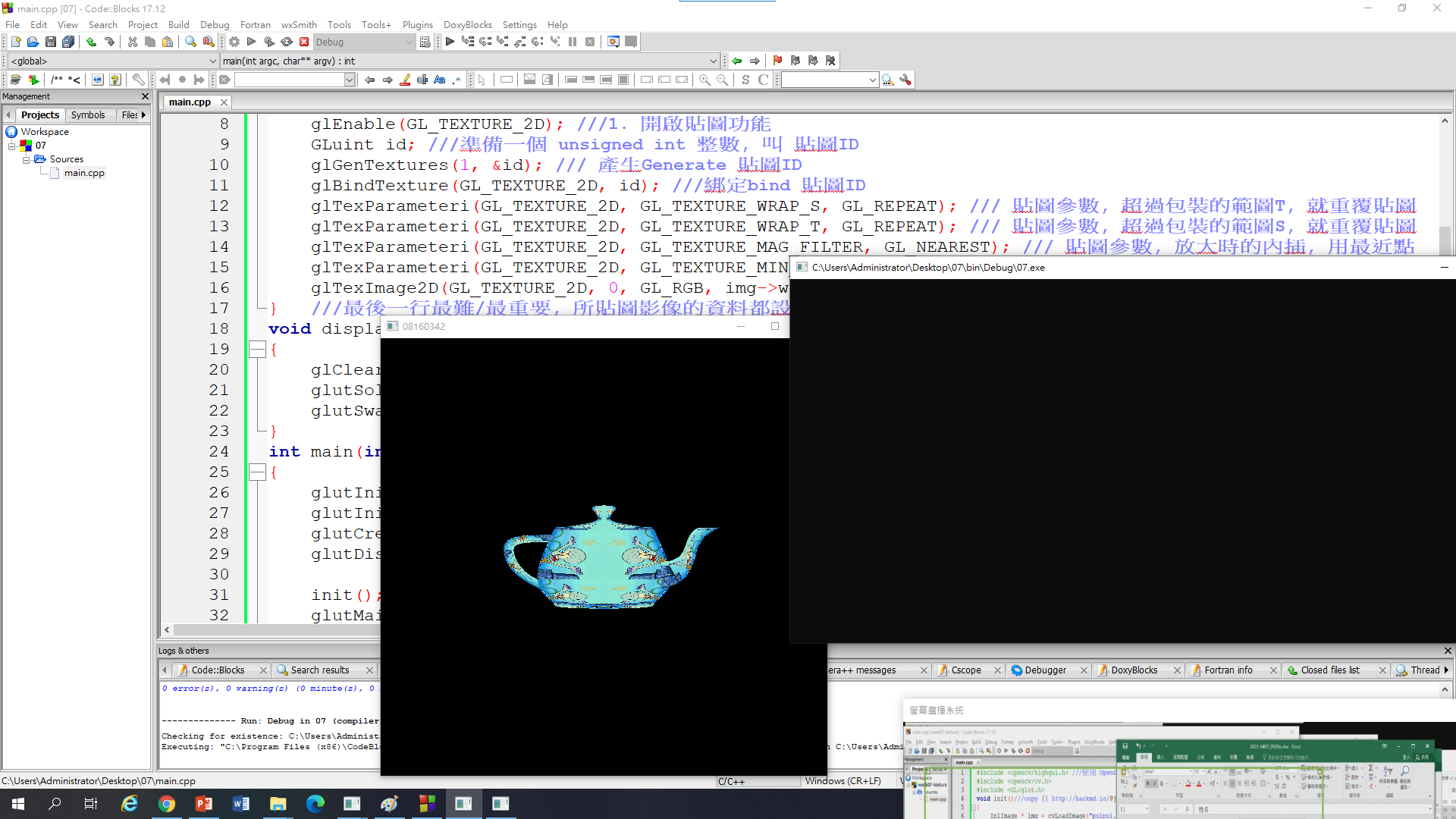Toggle highlight search results marker
This screenshot has height=819, width=1456.
tap(405, 80)
